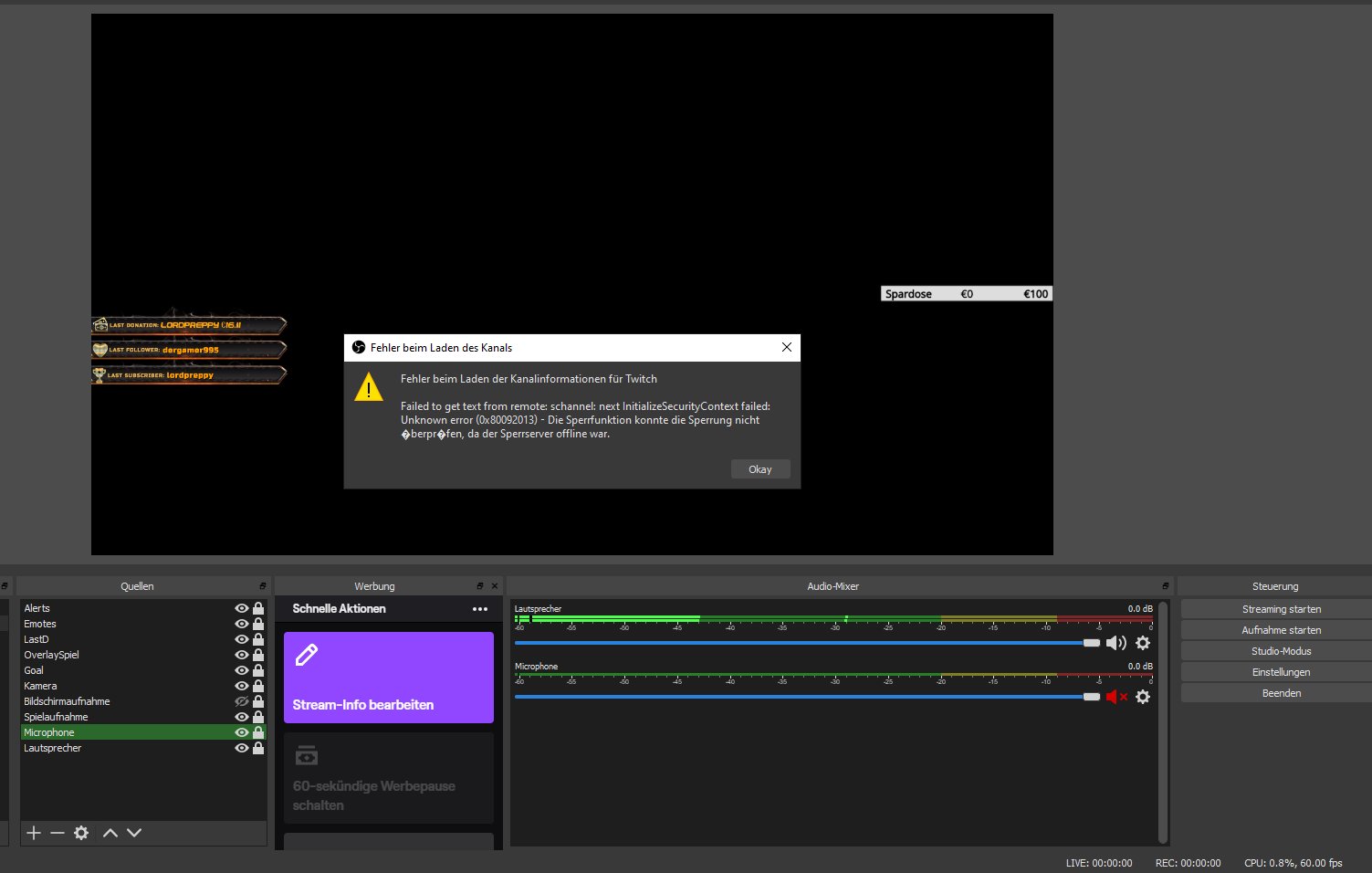Click Okay in the error dialog
Screen dimensions: 1372x873
760,469
